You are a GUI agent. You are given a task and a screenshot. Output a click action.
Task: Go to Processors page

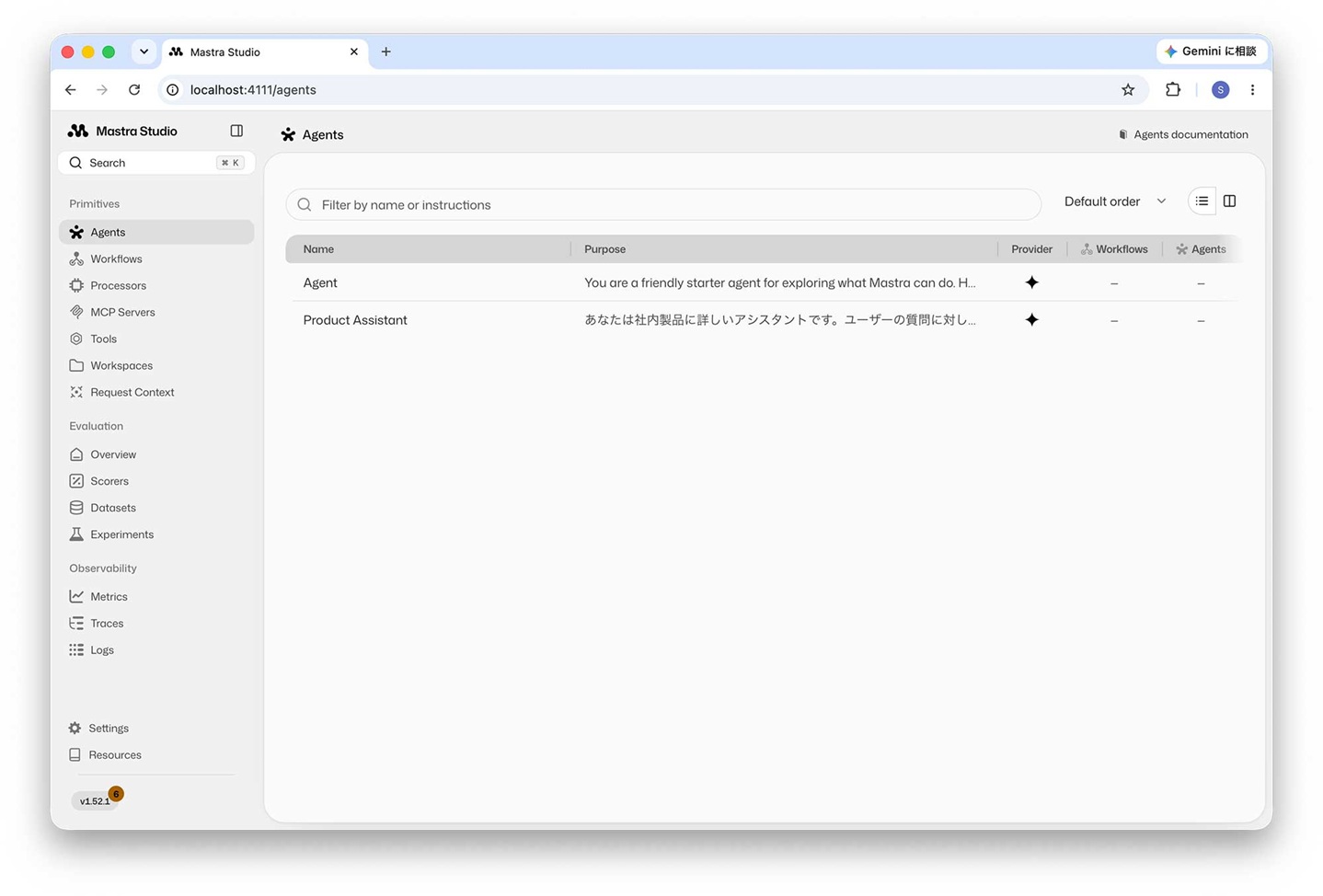[x=156, y=285]
